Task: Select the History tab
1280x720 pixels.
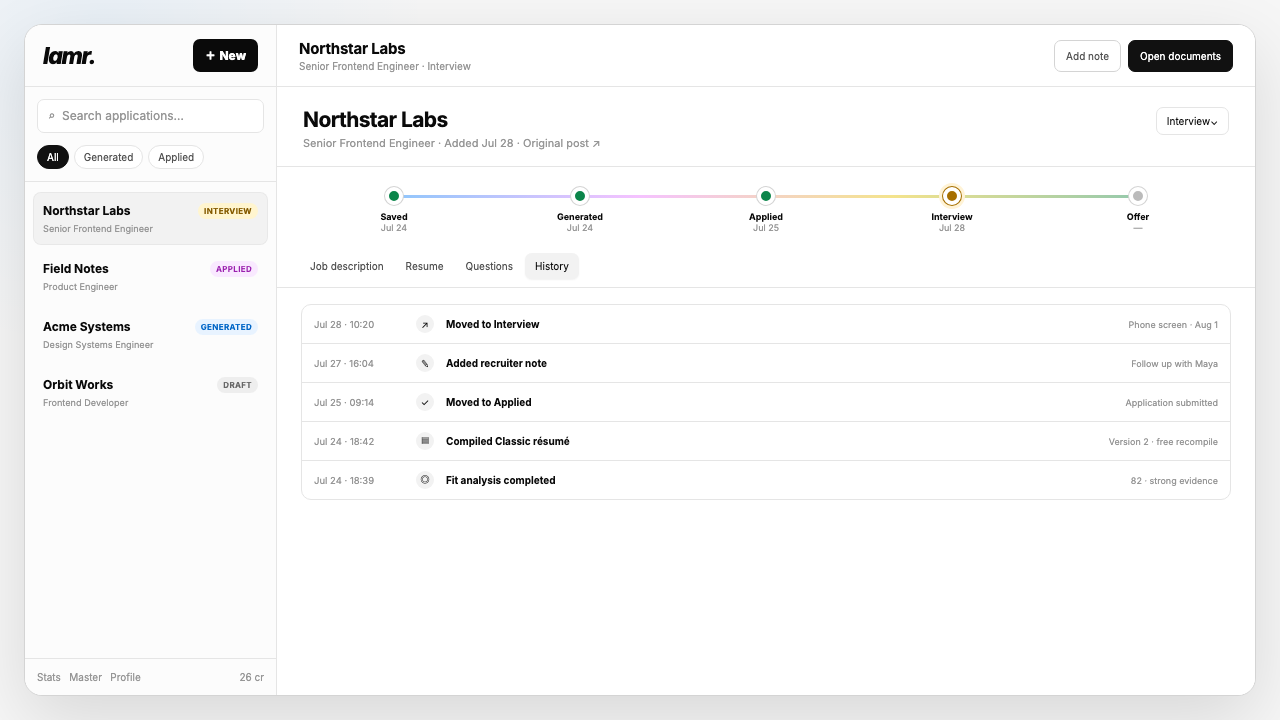Action: coord(552,267)
